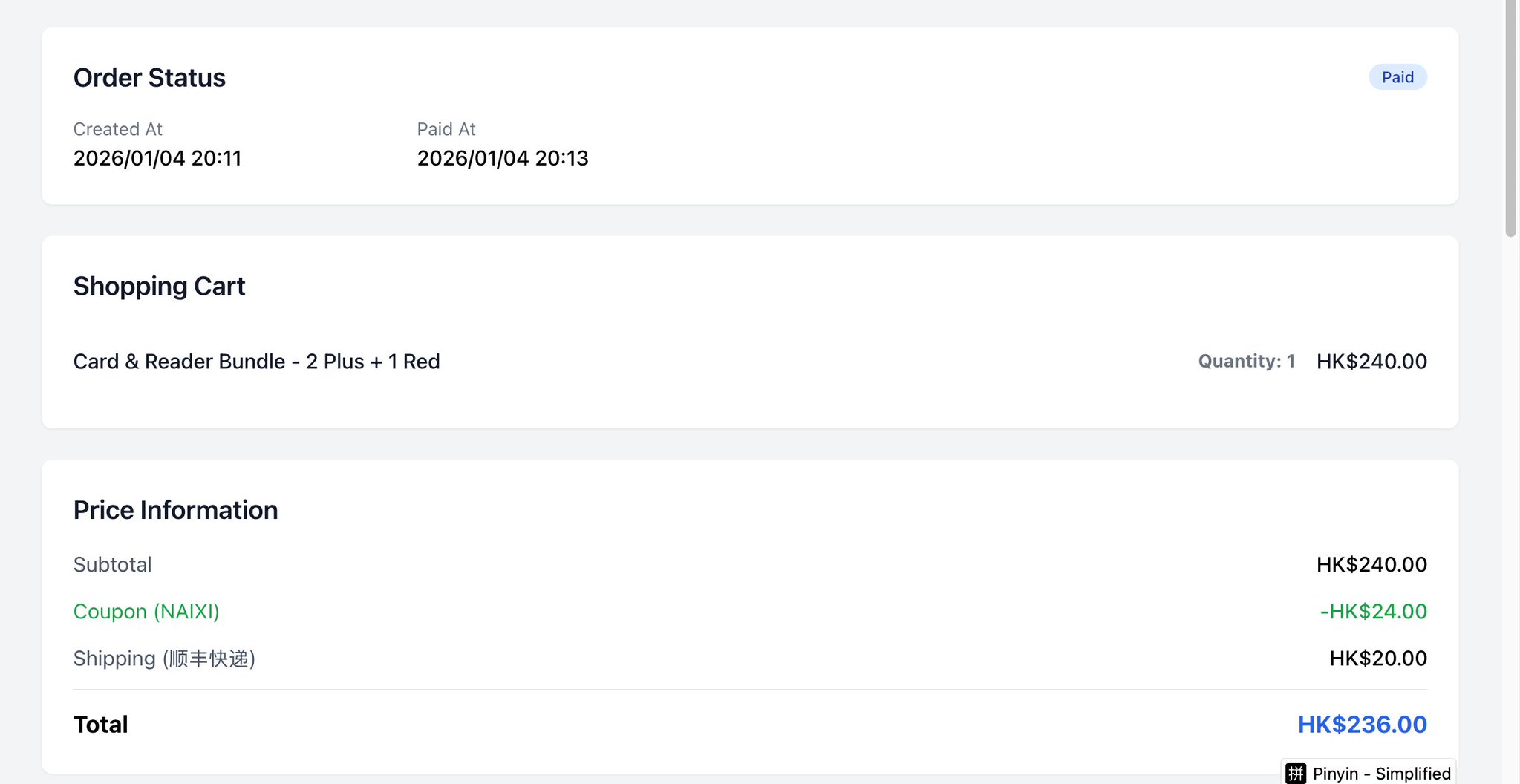
Task: Click the Quantity: 1 label
Action: (x=1246, y=362)
